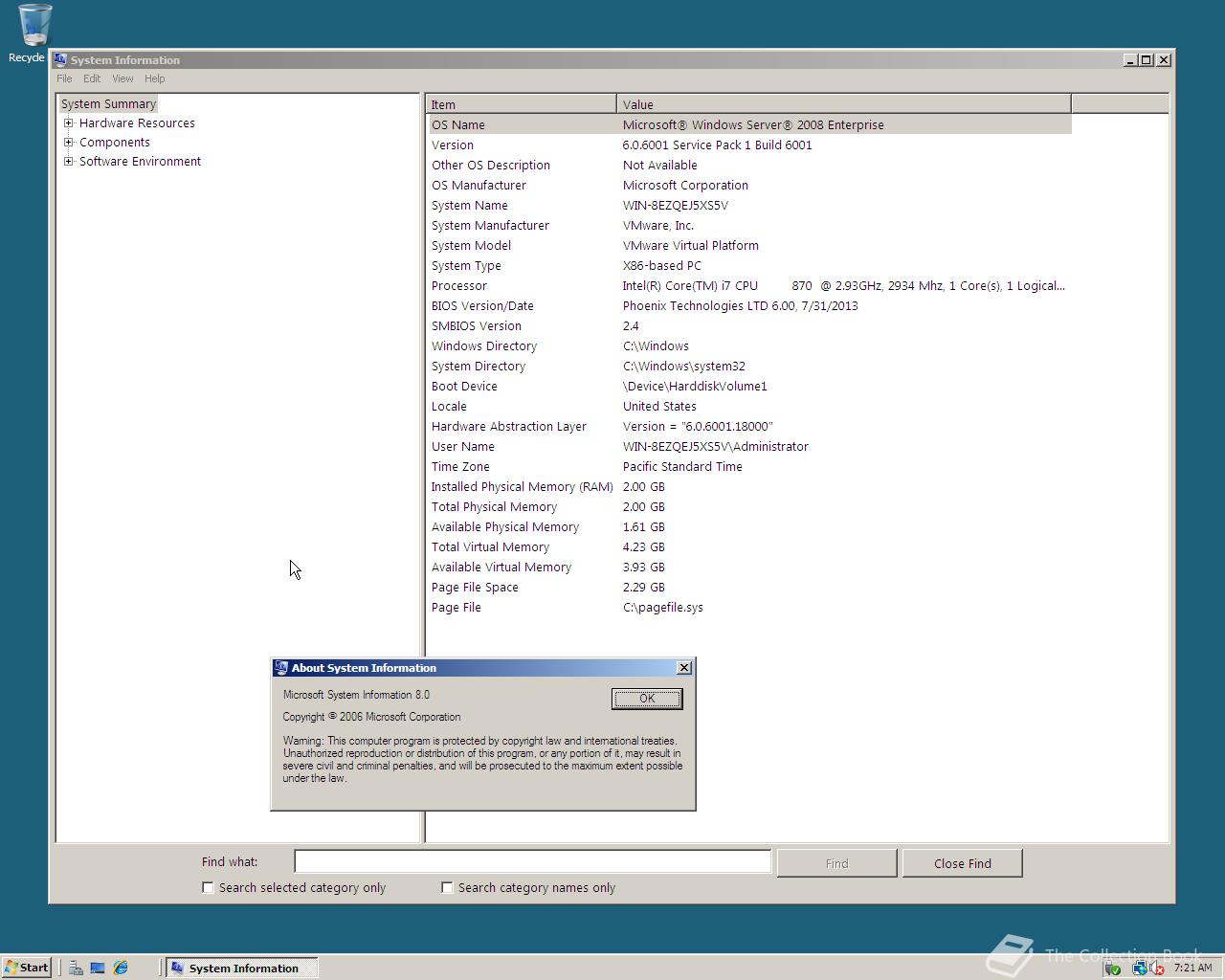Screen dimensions: 1225x980
Task: Close the About System Information dialog
Action: [x=683, y=668]
